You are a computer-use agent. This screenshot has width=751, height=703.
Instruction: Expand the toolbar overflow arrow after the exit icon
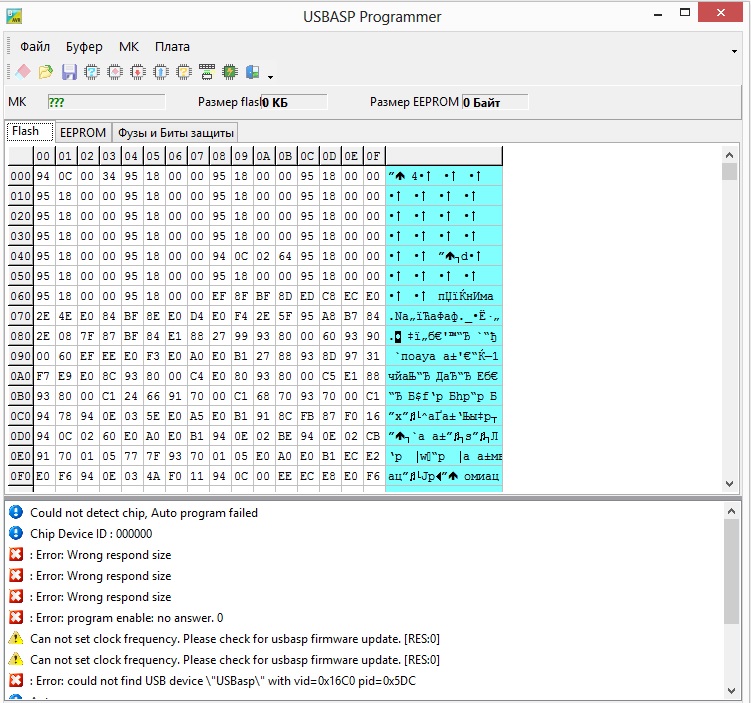point(271,77)
